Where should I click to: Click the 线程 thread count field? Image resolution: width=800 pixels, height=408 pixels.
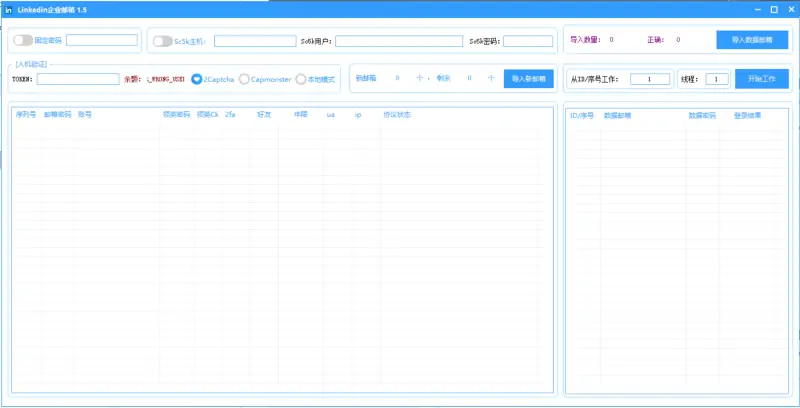point(717,79)
